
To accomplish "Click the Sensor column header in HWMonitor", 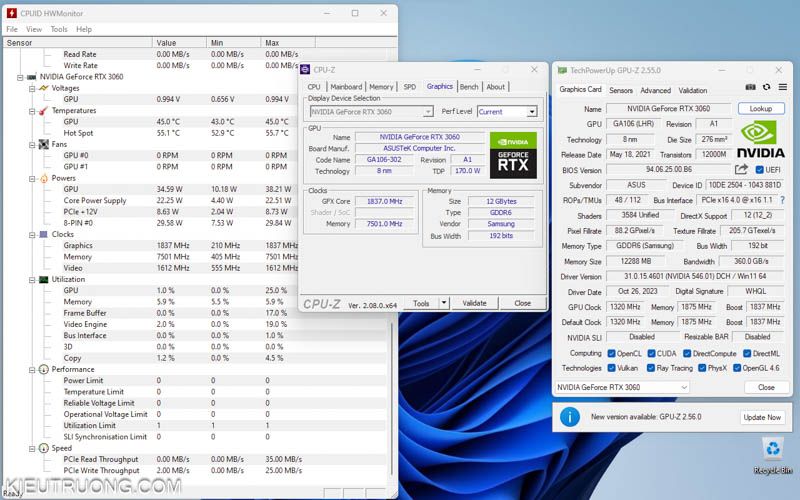I will (78, 43).
